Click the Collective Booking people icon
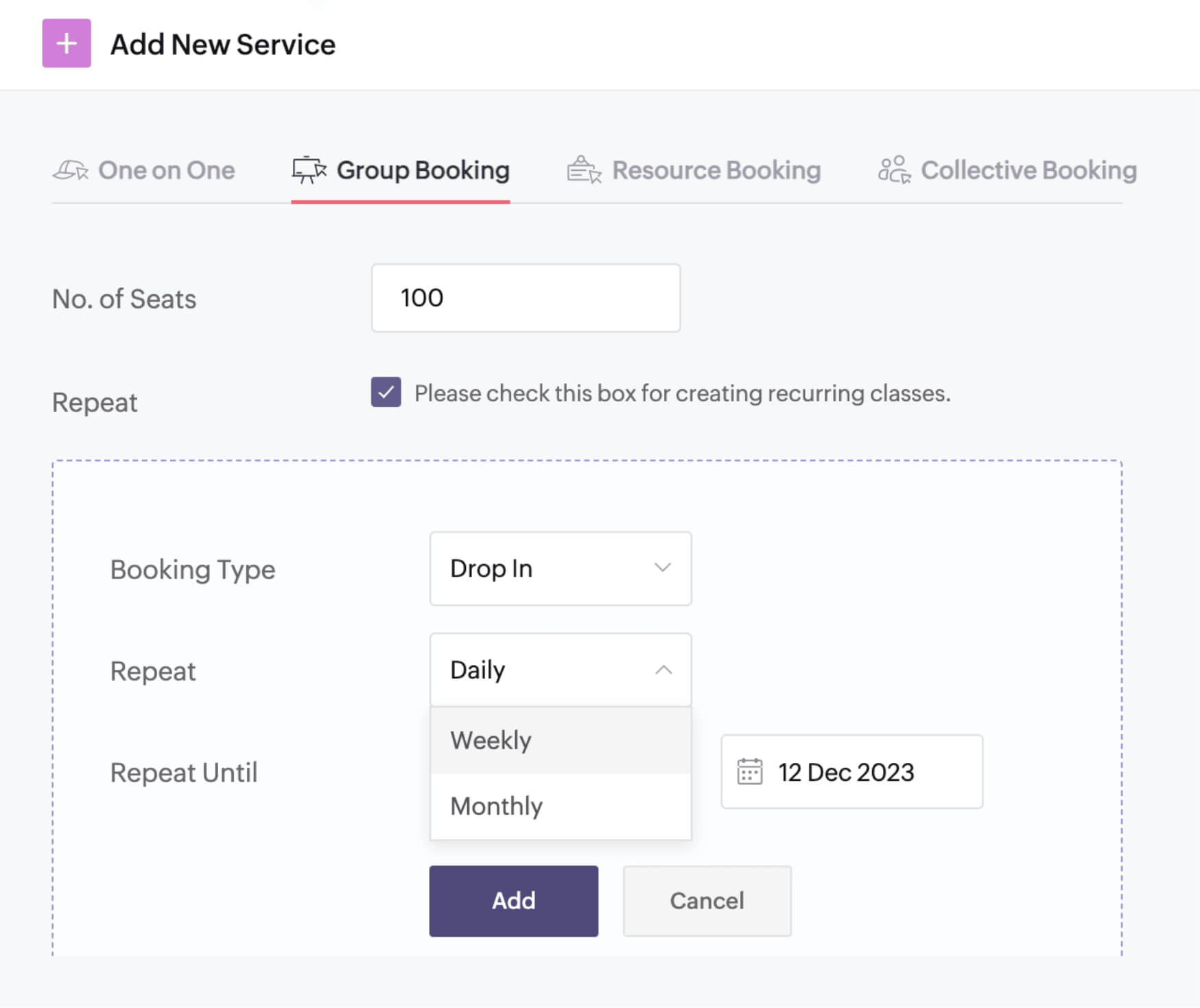 coord(894,170)
